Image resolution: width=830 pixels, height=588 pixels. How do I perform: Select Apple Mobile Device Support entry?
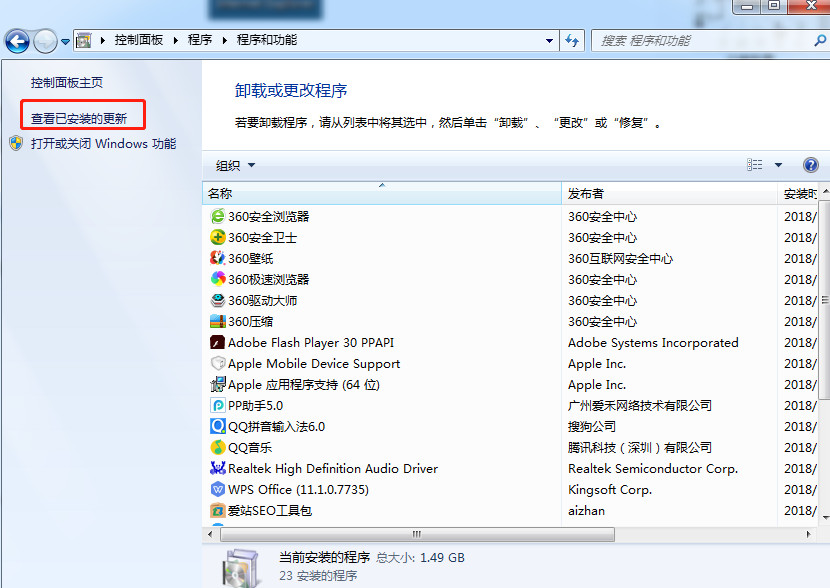pyautogui.click(x=314, y=364)
